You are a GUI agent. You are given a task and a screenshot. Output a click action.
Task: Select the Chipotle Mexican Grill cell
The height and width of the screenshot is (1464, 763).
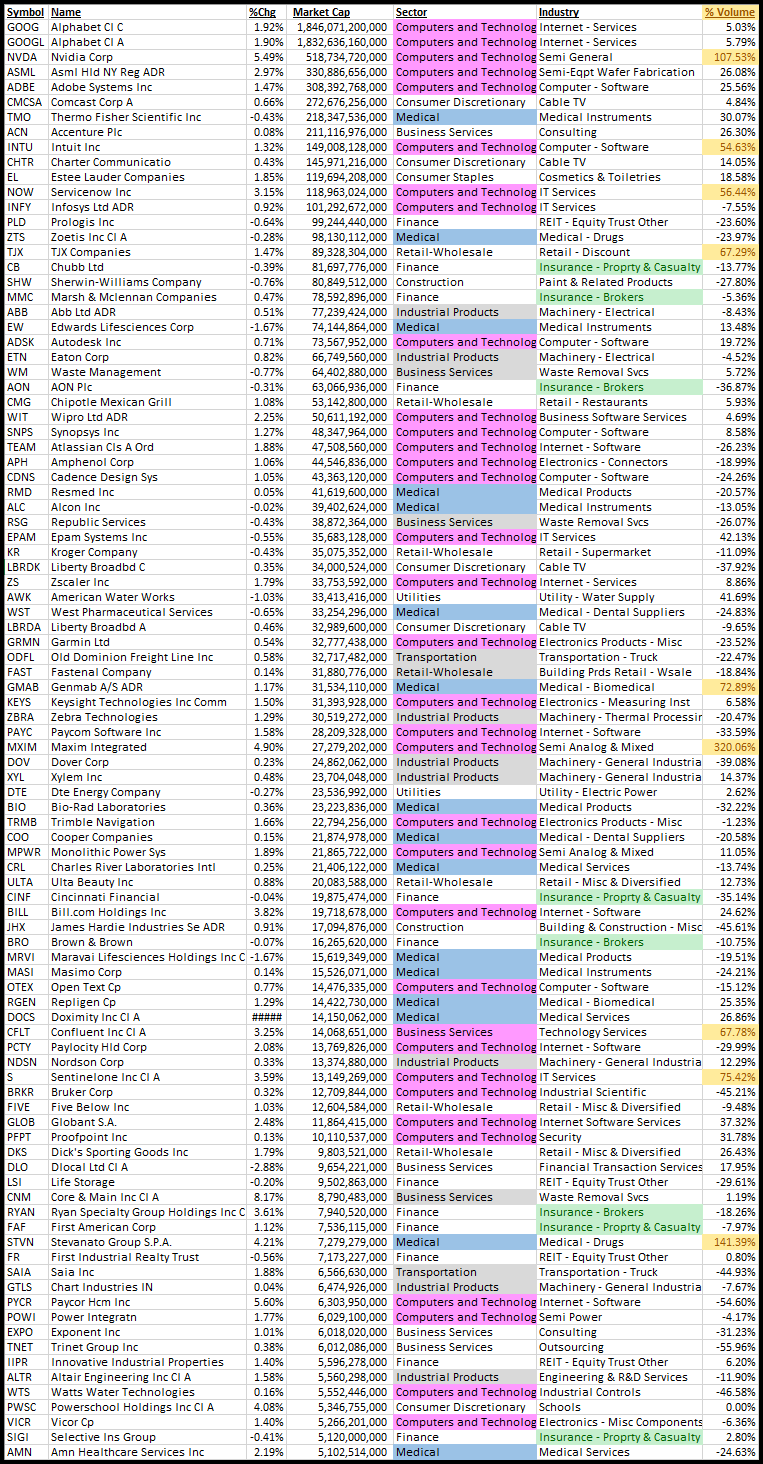point(147,402)
